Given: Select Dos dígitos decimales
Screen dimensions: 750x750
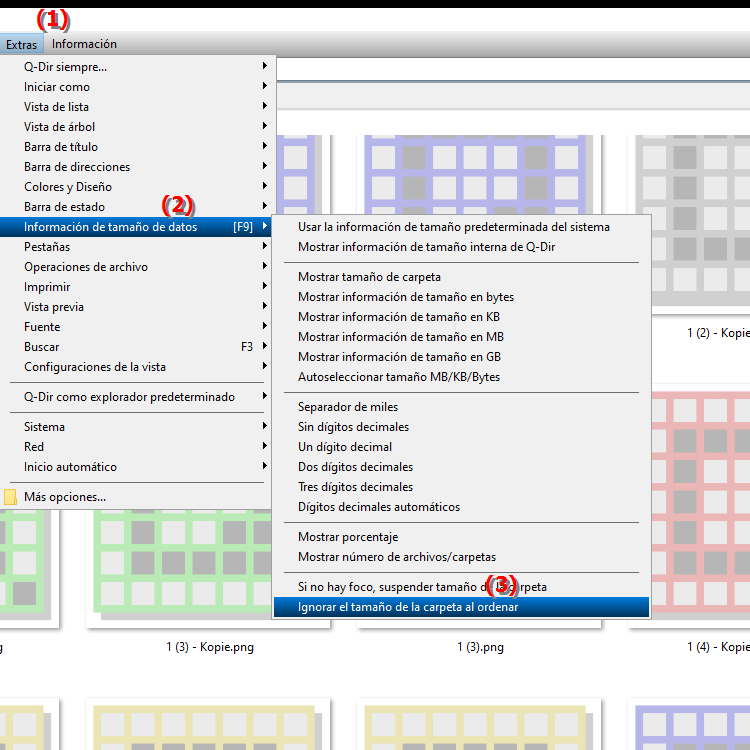Looking at the screenshot, I should [355, 467].
